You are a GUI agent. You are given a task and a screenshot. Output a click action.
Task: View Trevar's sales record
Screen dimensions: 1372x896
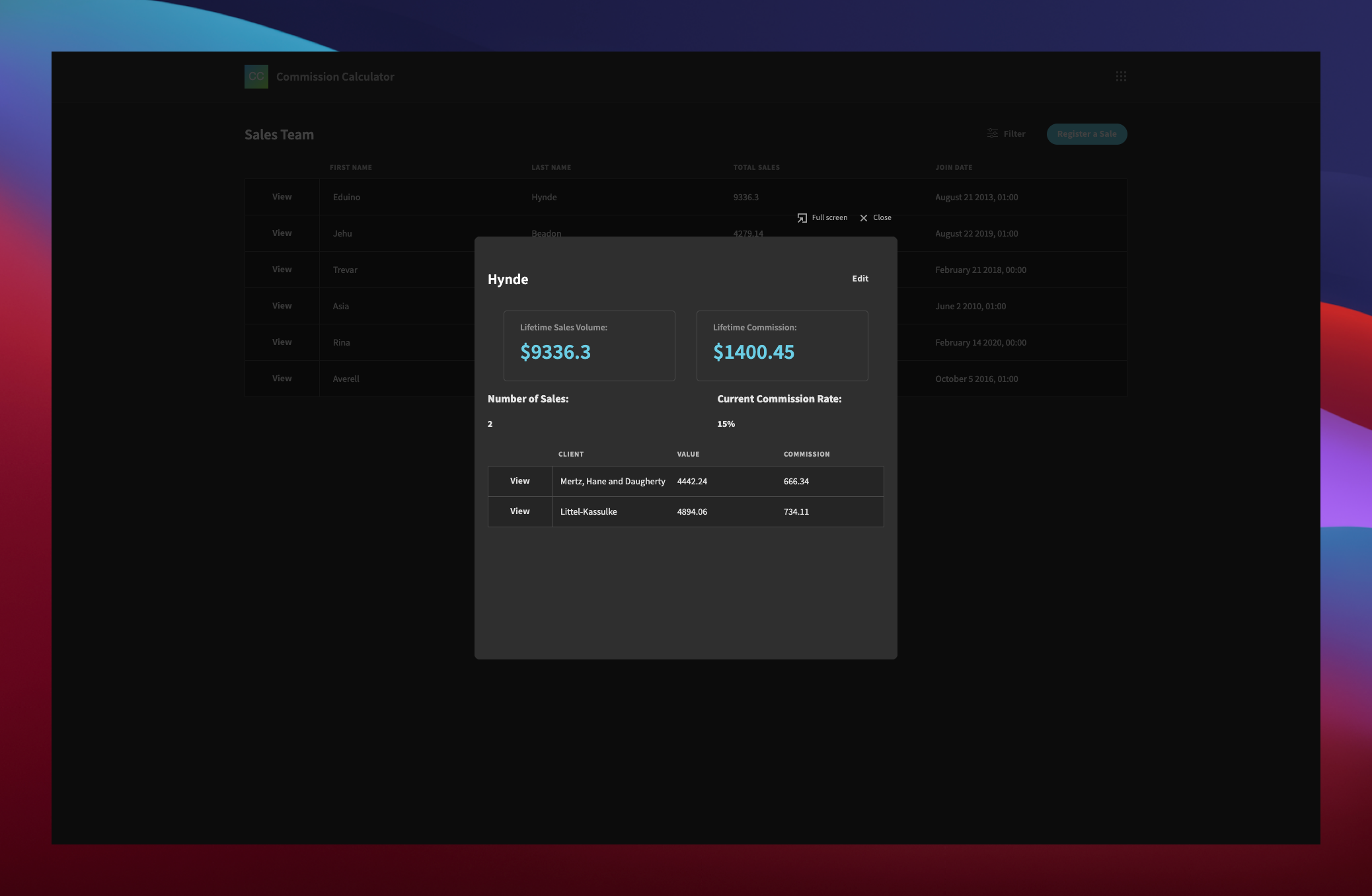pyautogui.click(x=282, y=269)
